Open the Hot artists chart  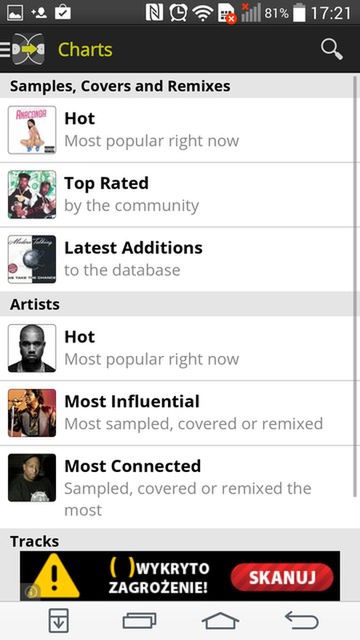(x=178, y=348)
